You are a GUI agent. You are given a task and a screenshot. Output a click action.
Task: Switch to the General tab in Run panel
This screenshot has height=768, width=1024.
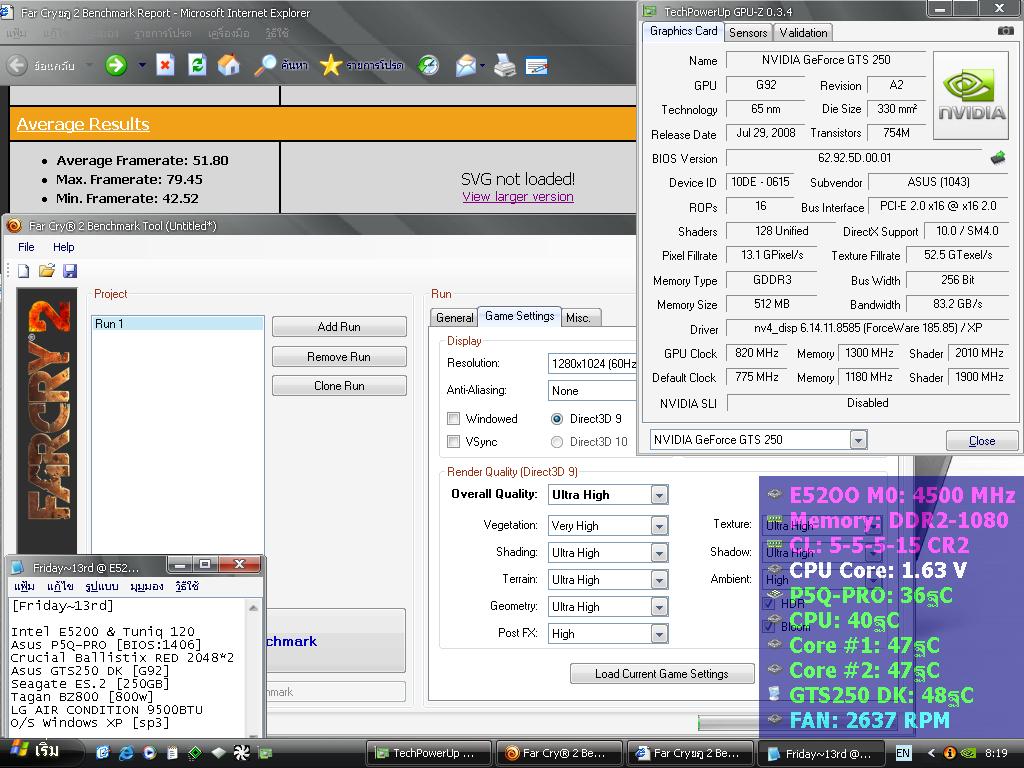pos(455,317)
